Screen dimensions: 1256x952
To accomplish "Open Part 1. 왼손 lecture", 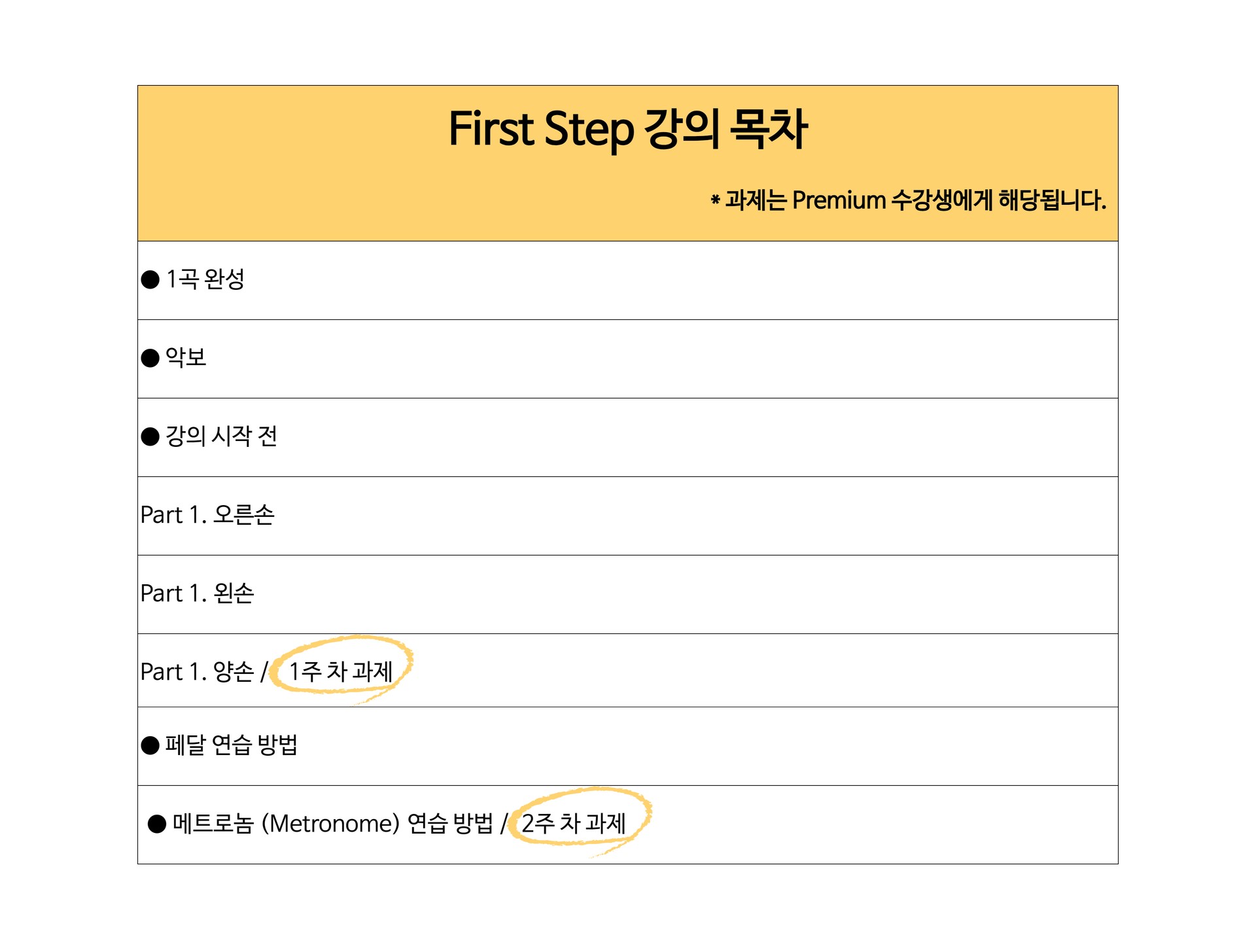I will tap(197, 593).
